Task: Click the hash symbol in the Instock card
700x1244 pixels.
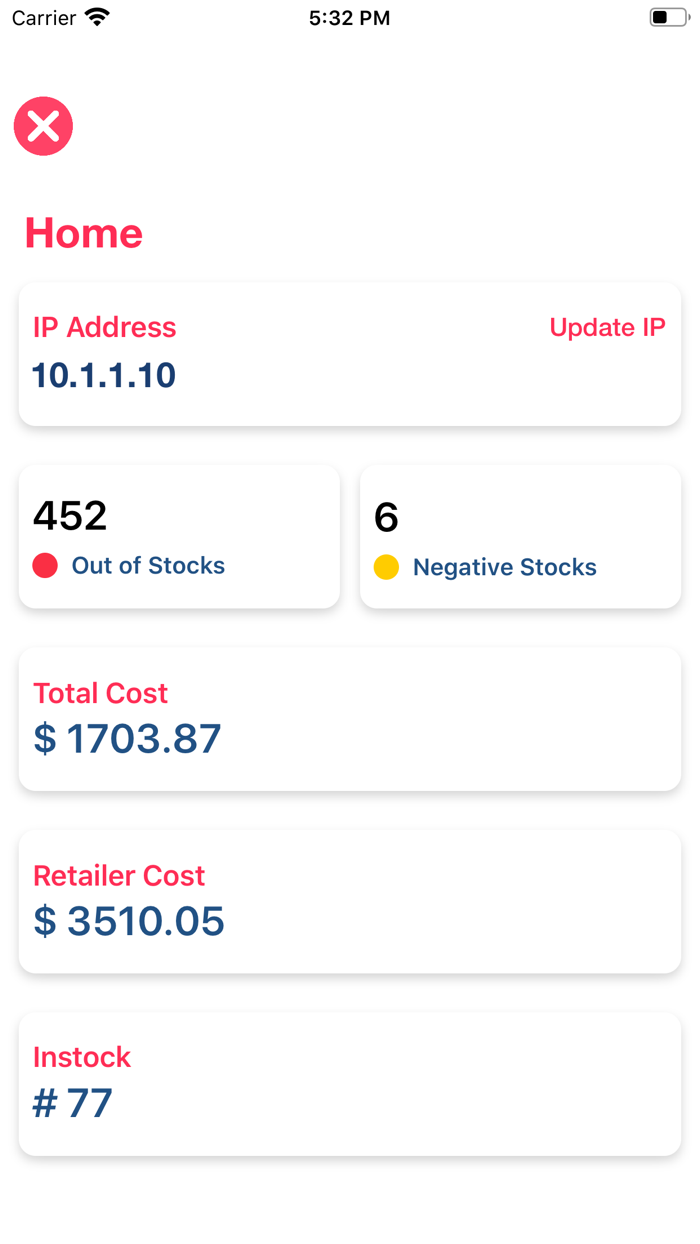Action: coord(42,1103)
